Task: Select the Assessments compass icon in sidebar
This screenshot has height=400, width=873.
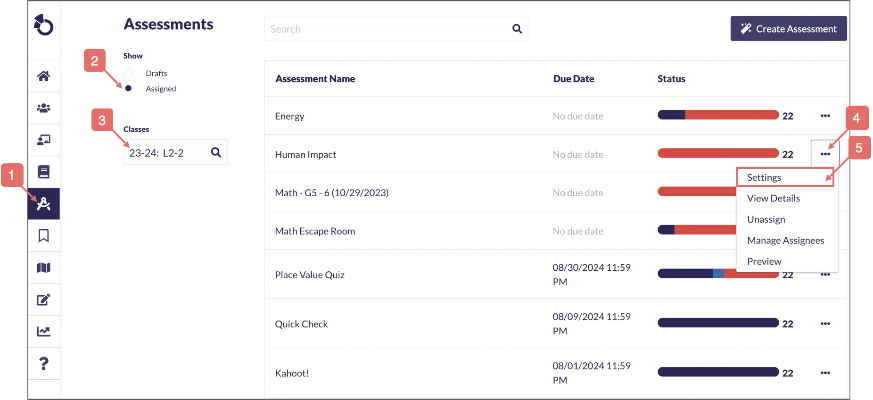Action: coord(43,204)
